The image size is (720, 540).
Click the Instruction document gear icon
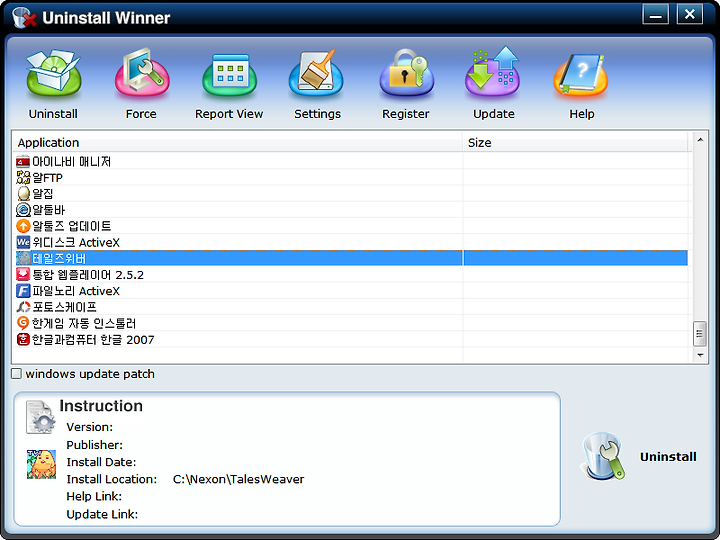coord(40,417)
